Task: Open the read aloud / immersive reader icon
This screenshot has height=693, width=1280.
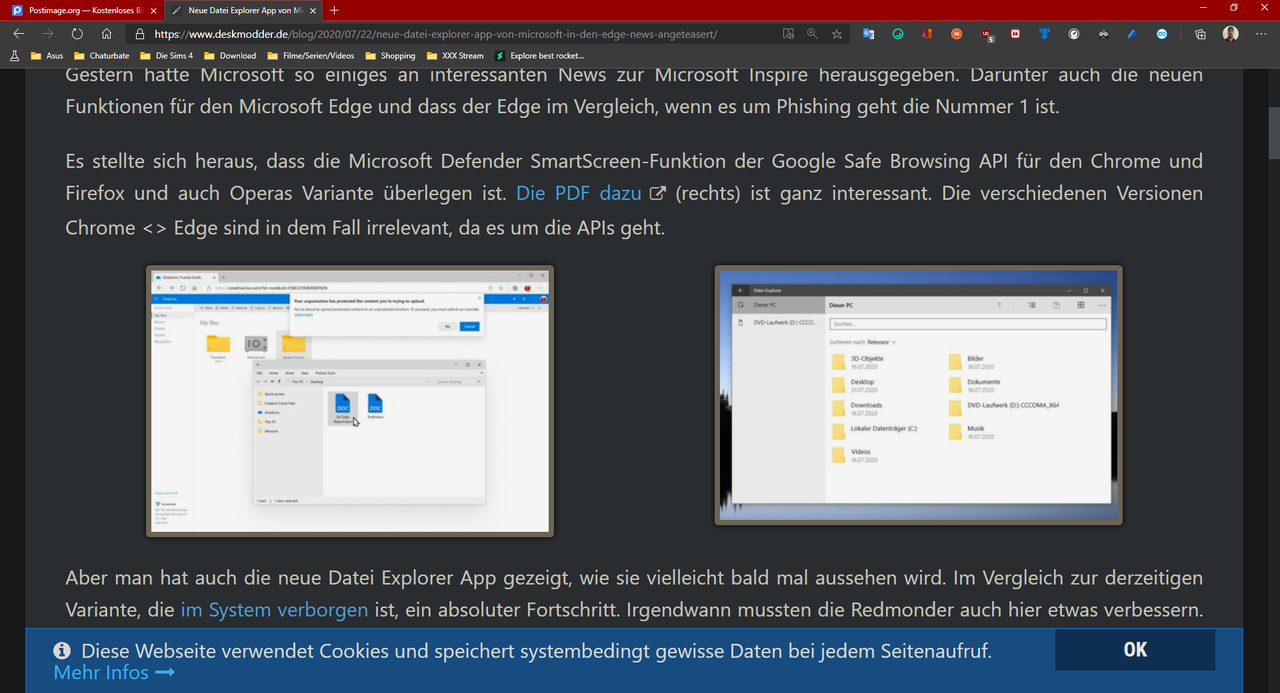Action: 788,33
